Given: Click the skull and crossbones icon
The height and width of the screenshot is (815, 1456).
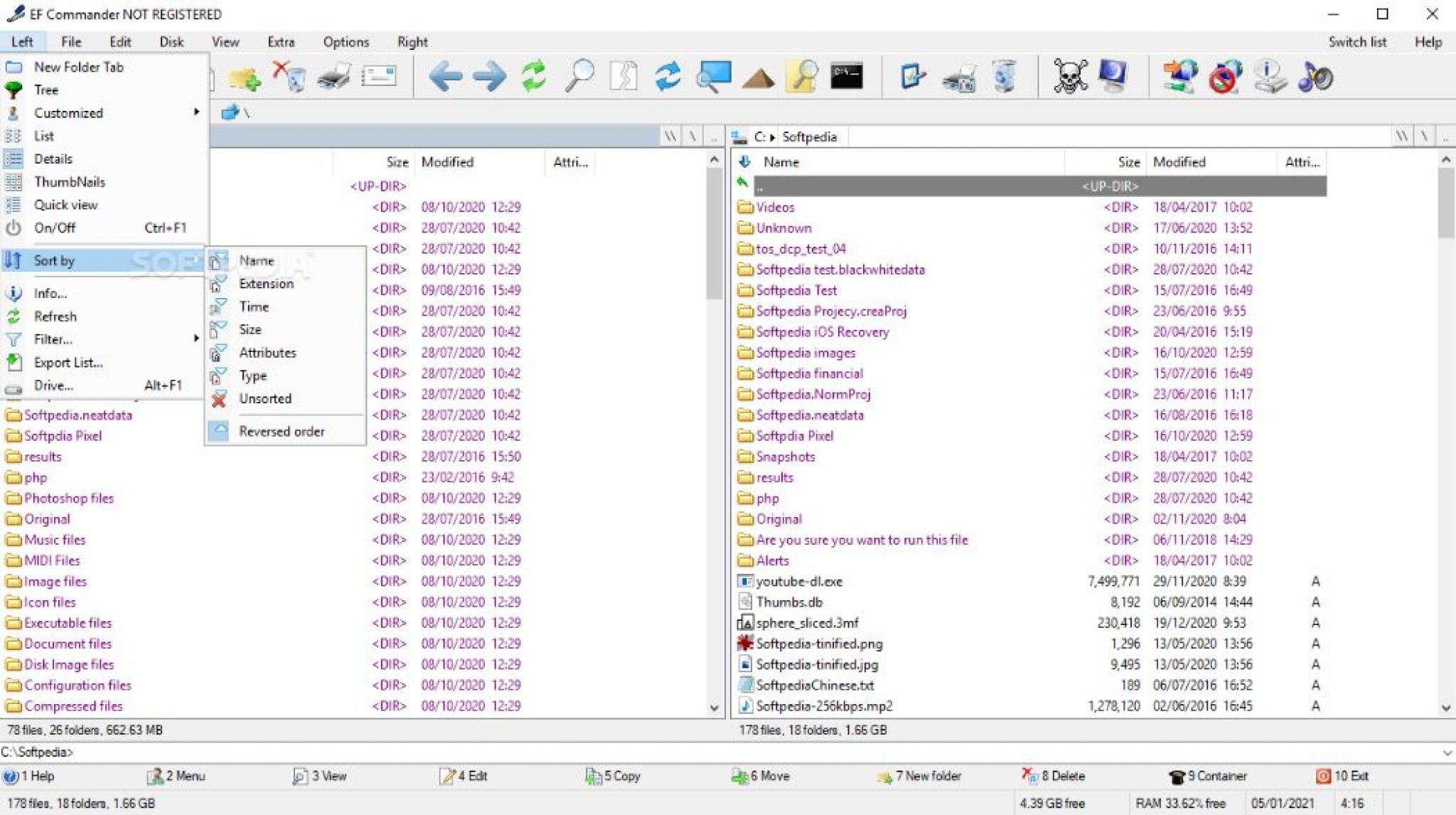Looking at the screenshot, I should click(x=1070, y=77).
